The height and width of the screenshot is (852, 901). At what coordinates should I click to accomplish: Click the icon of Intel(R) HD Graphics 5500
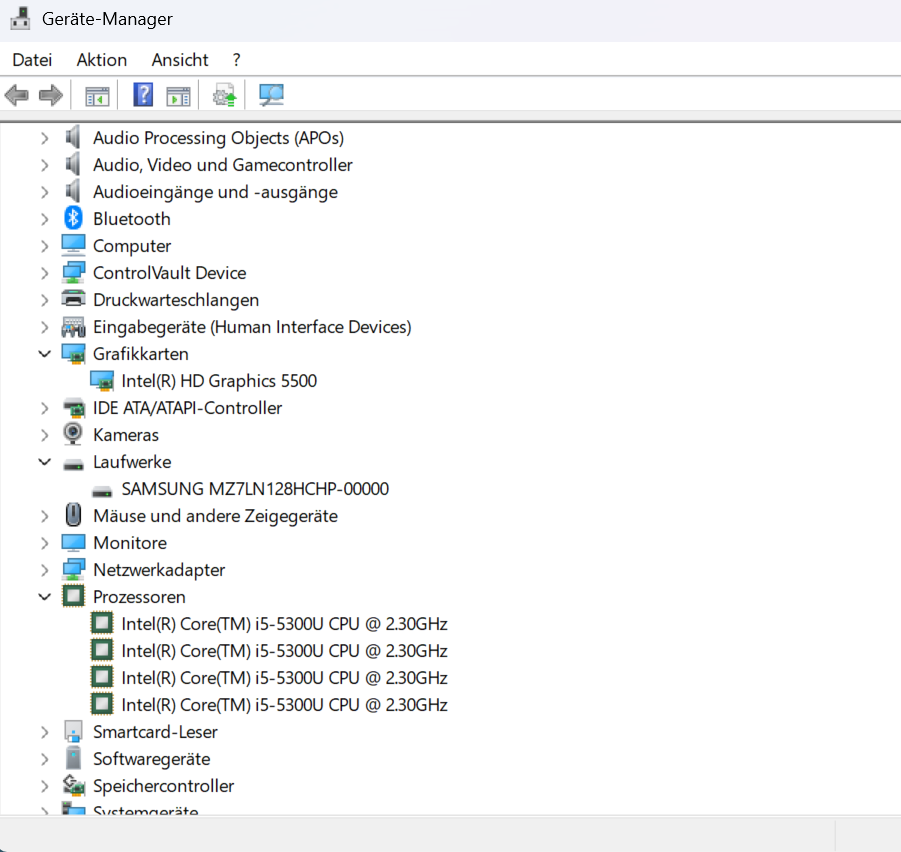pyautogui.click(x=102, y=381)
